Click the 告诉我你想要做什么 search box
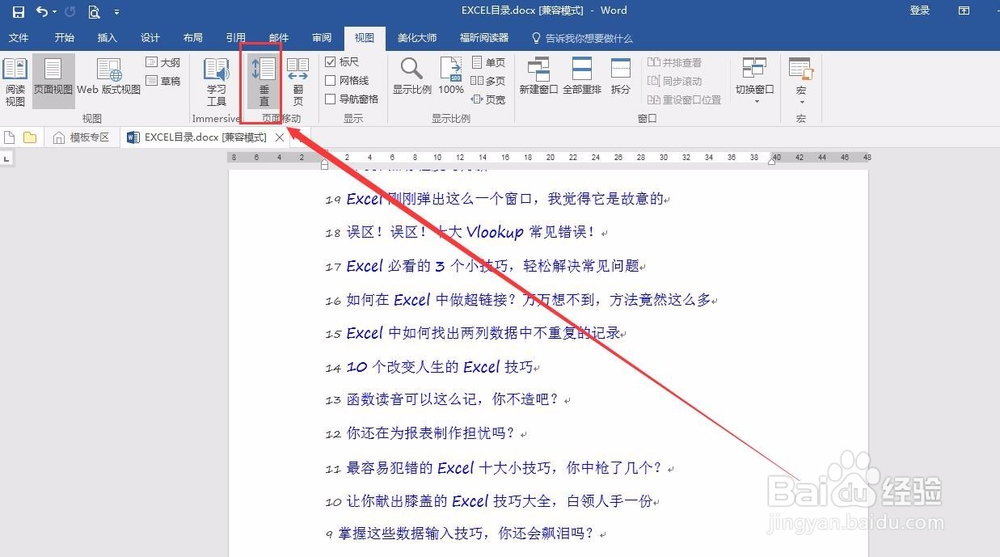This screenshot has height=557, width=1000. pyautogui.click(x=582, y=38)
